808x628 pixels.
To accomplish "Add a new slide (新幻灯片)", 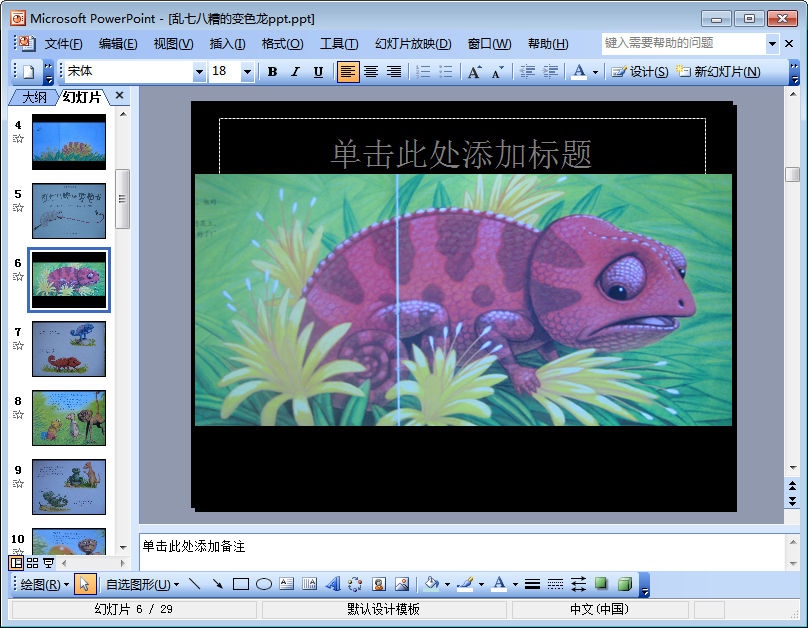I will pos(718,72).
